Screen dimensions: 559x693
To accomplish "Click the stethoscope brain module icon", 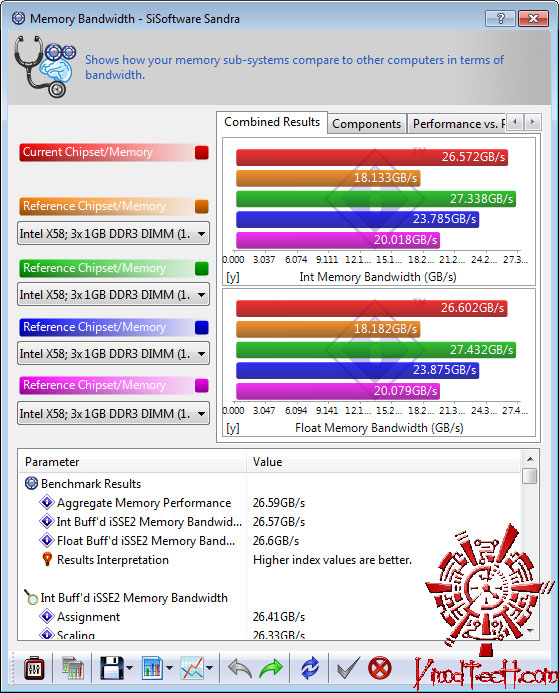I will (x=44, y=66).
